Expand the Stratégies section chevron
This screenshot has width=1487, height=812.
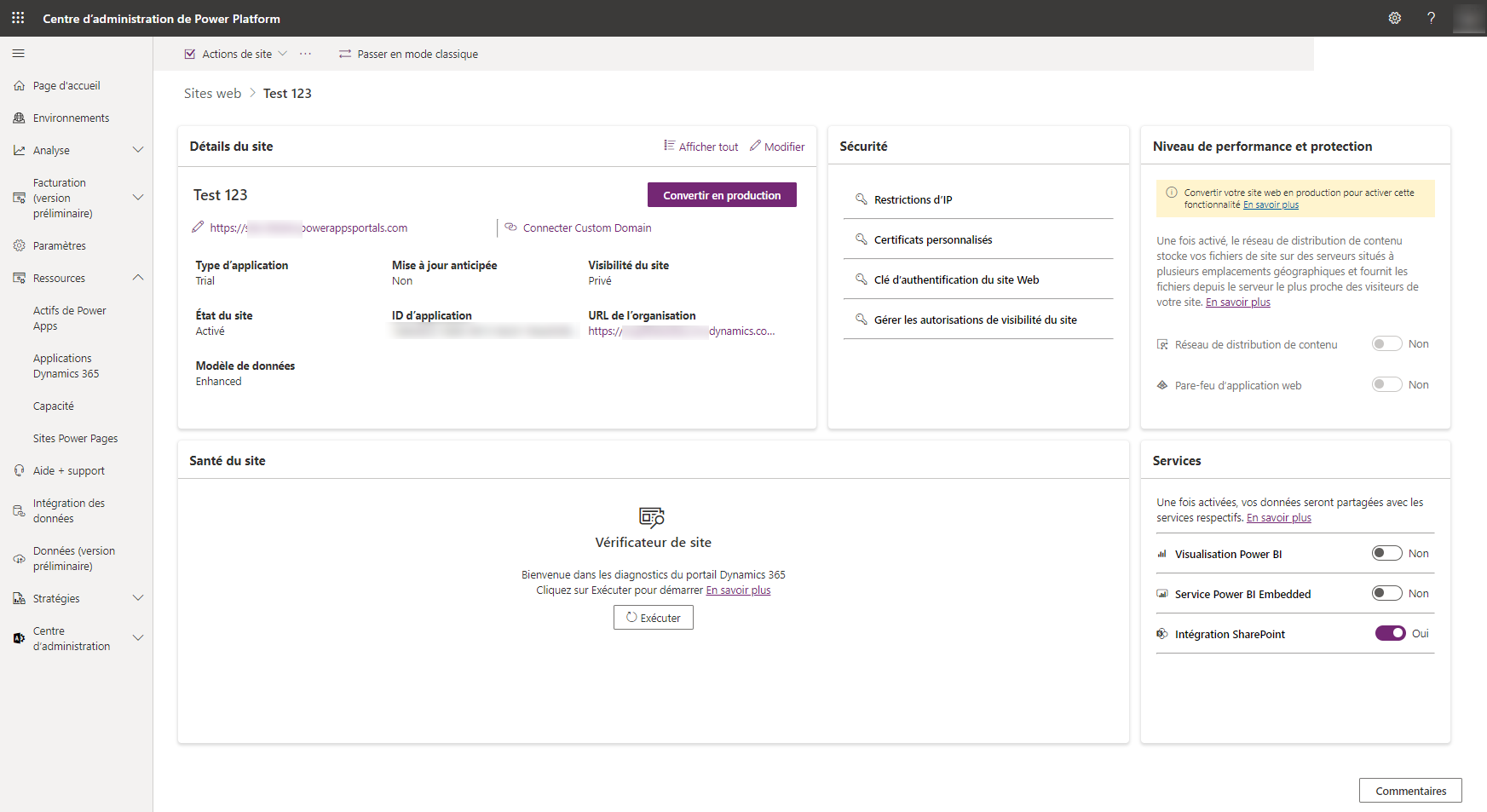(138, 598)
